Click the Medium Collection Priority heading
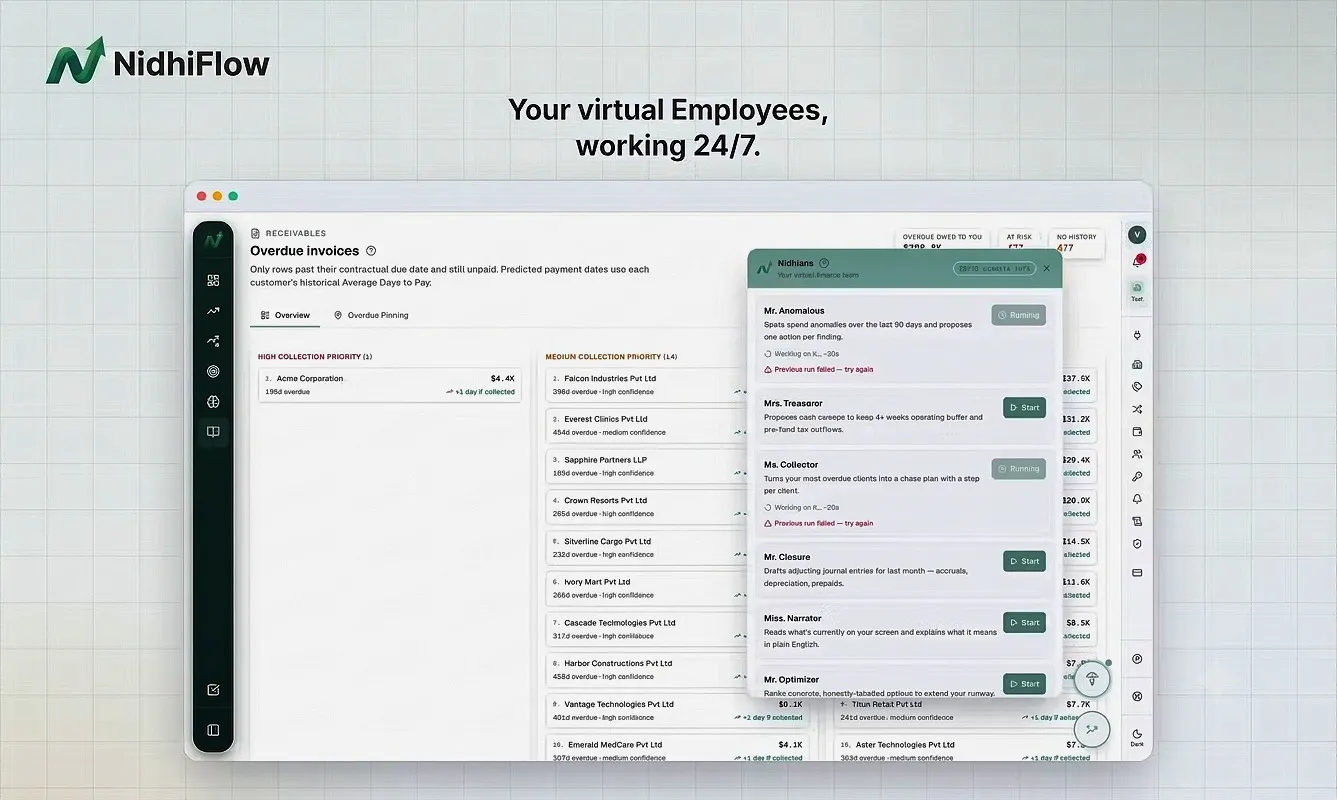Image resolution: width=1337 pixels, height=800 pixels. [611, 357]
